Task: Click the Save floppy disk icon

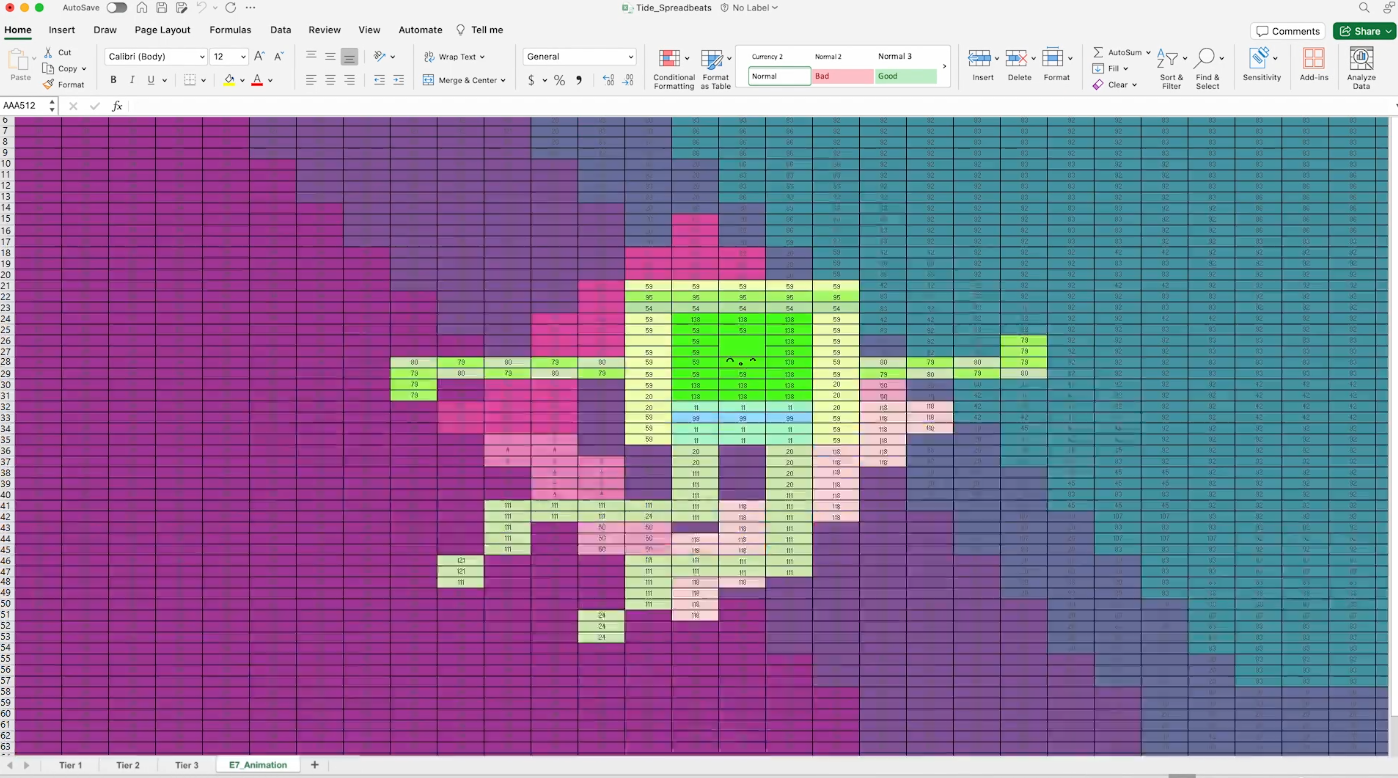Action: pyautogui.click(x=162, y=7)
